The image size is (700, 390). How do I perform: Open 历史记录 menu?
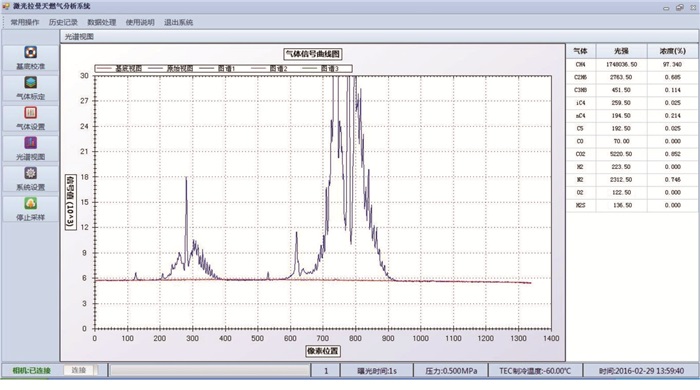click(x=63, y=22)
